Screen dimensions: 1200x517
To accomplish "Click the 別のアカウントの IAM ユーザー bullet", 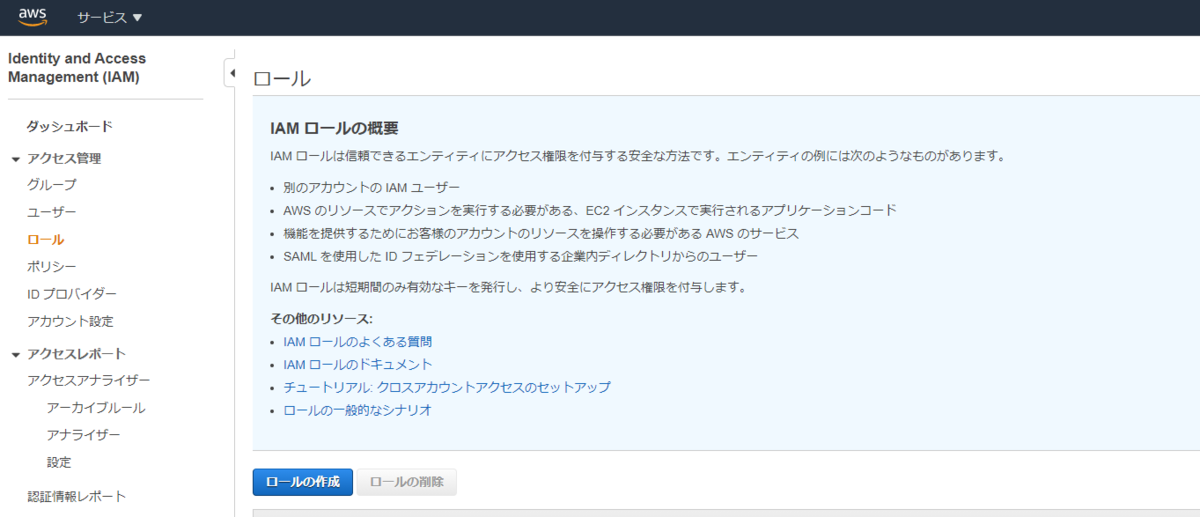I will click(372, 188).
